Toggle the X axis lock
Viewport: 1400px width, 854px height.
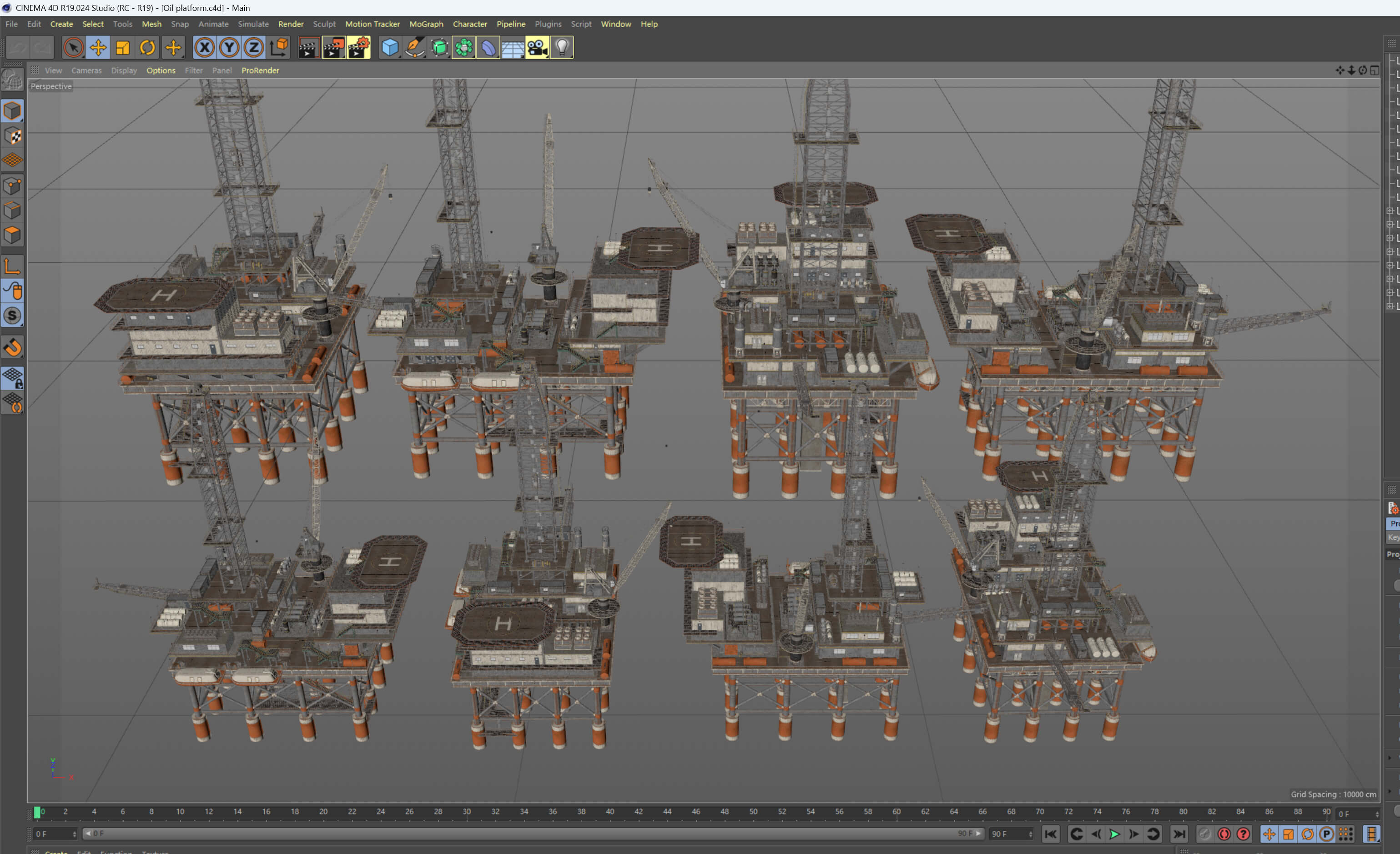(205, 48)
